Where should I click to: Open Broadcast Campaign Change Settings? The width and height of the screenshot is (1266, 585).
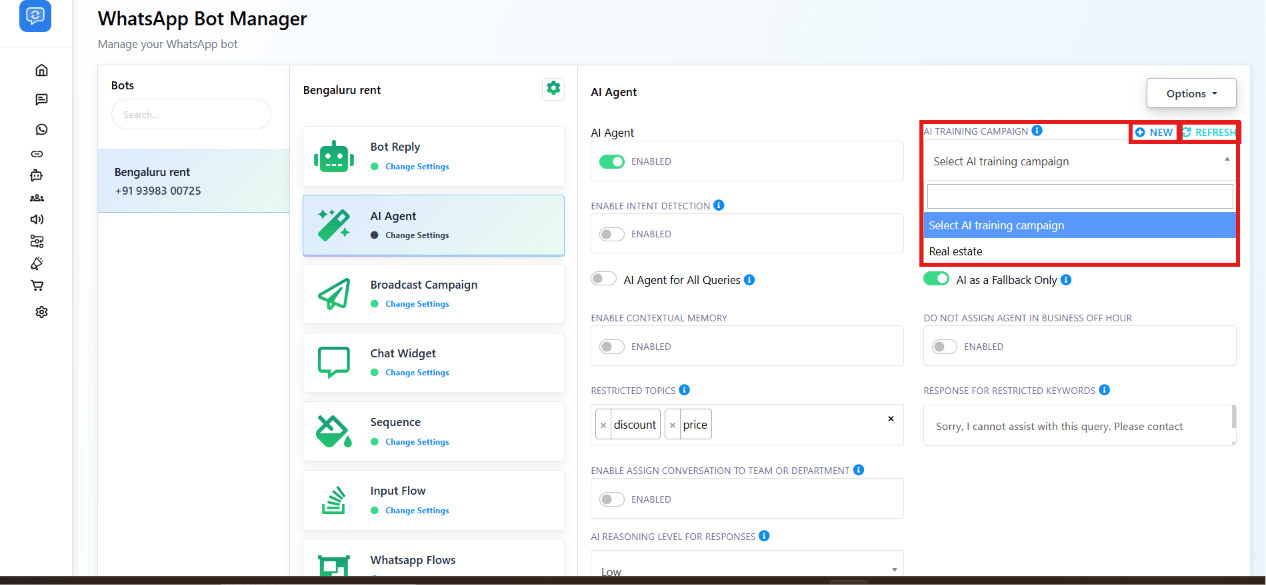[x=417, y=304]
